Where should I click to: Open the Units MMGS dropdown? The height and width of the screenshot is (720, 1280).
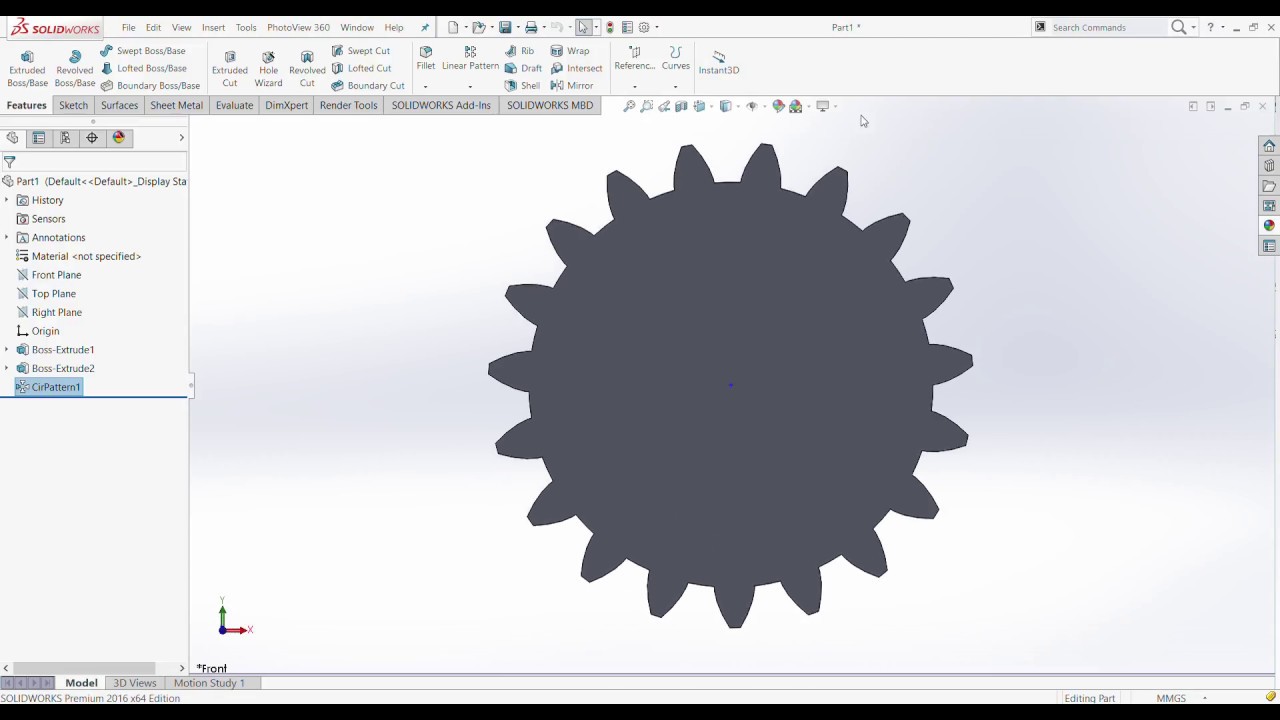coord(1204,698)
